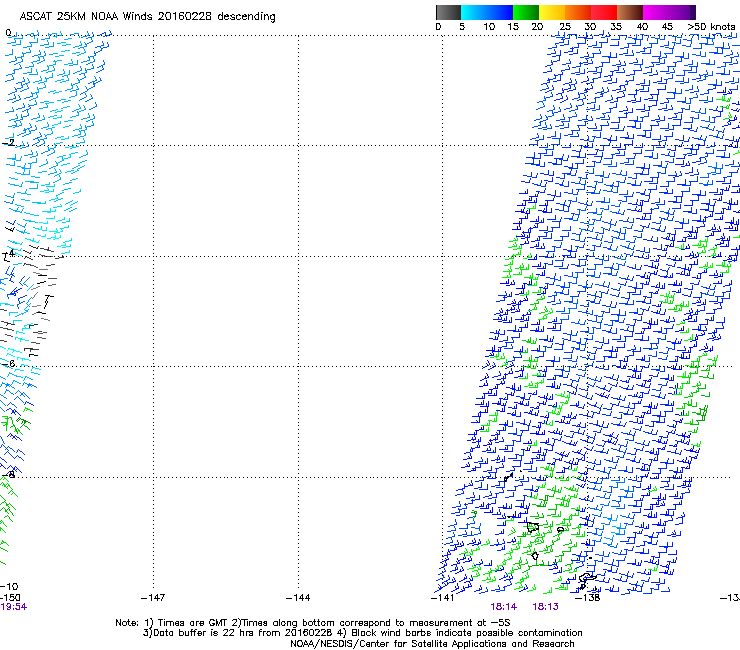The width and height of the screenshot is (740, 650).
Task: Select the '35' label on the color scale
Action: (x=616, y=27)
